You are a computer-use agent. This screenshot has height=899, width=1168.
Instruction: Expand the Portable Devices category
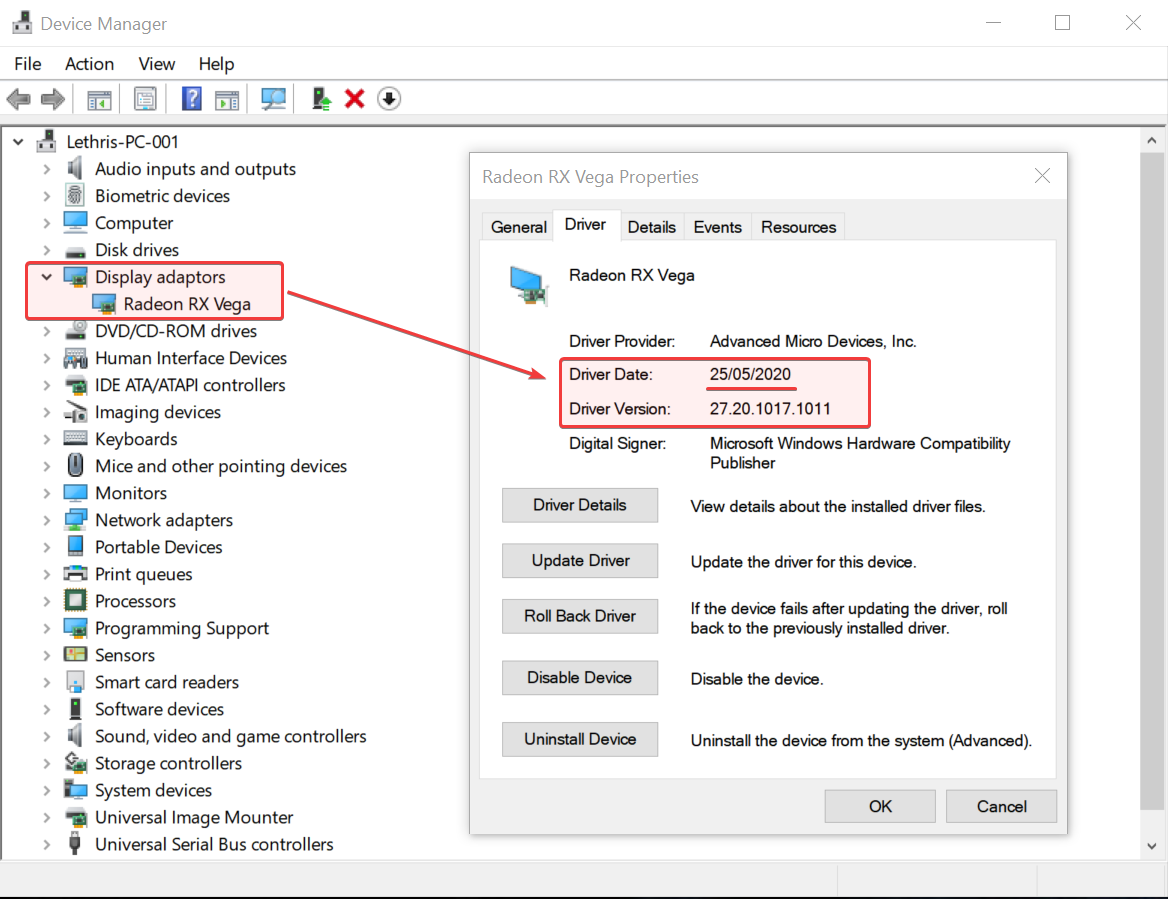(47, 547)
